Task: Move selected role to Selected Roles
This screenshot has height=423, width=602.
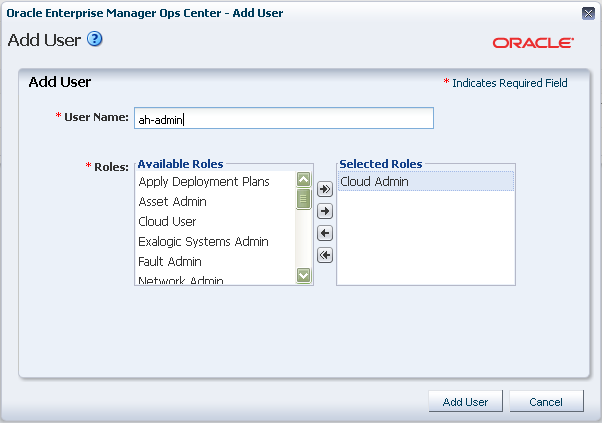Action: 325,211
